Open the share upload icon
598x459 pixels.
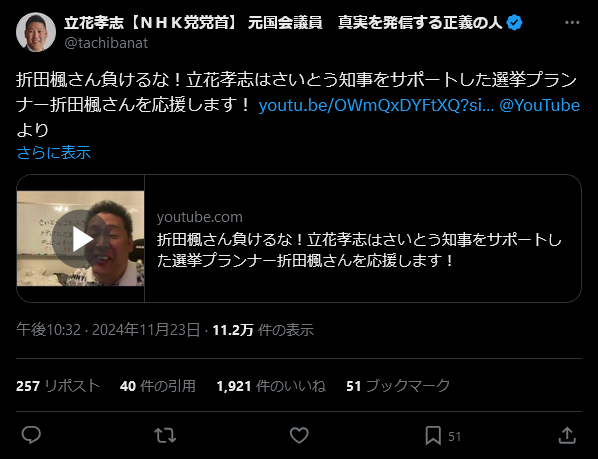point(567,435)
